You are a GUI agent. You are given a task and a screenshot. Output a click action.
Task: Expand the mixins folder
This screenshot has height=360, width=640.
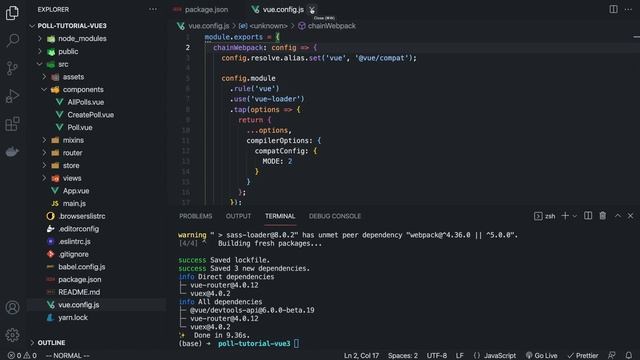click(x=73, y=140)
